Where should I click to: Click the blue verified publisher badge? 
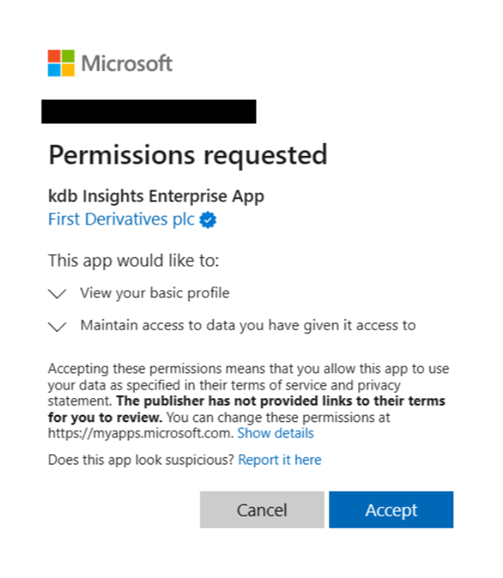coord(208,220)
